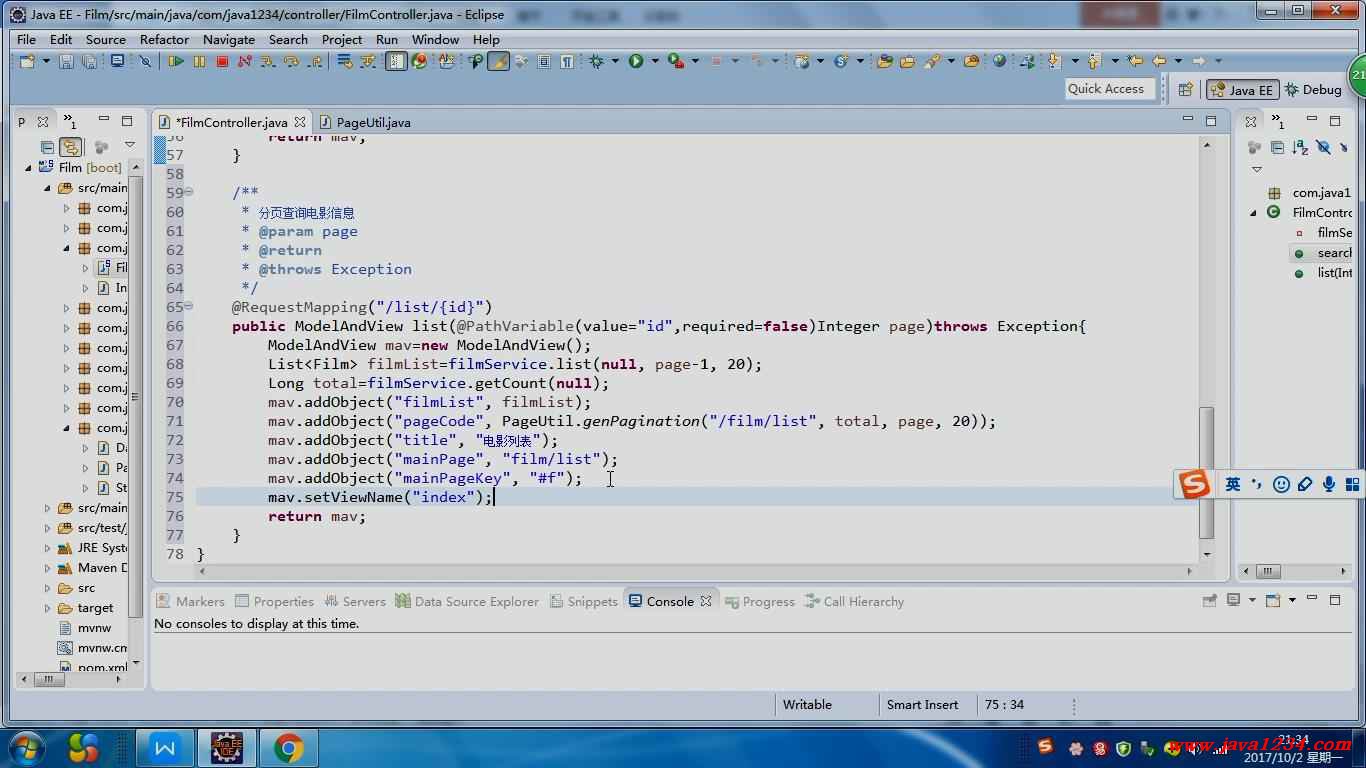Toggle Link with Editor in Package Explorer
The image size is (1366, 768).
click(x=70, y=147)
